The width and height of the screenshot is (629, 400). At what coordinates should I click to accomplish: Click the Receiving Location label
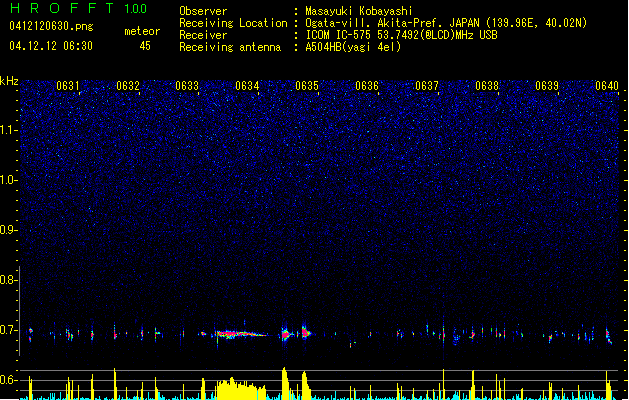(x=233, y=23)
